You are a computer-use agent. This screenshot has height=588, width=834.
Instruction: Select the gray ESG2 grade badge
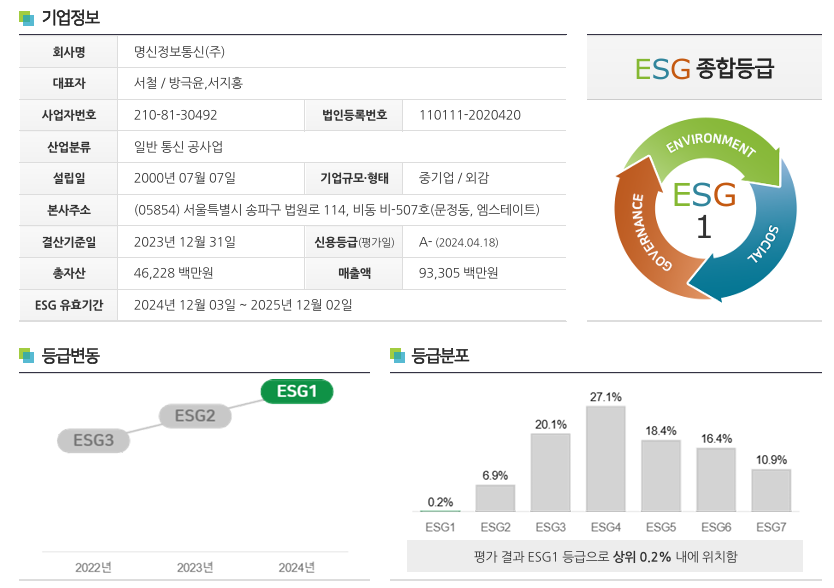(195, 416)
